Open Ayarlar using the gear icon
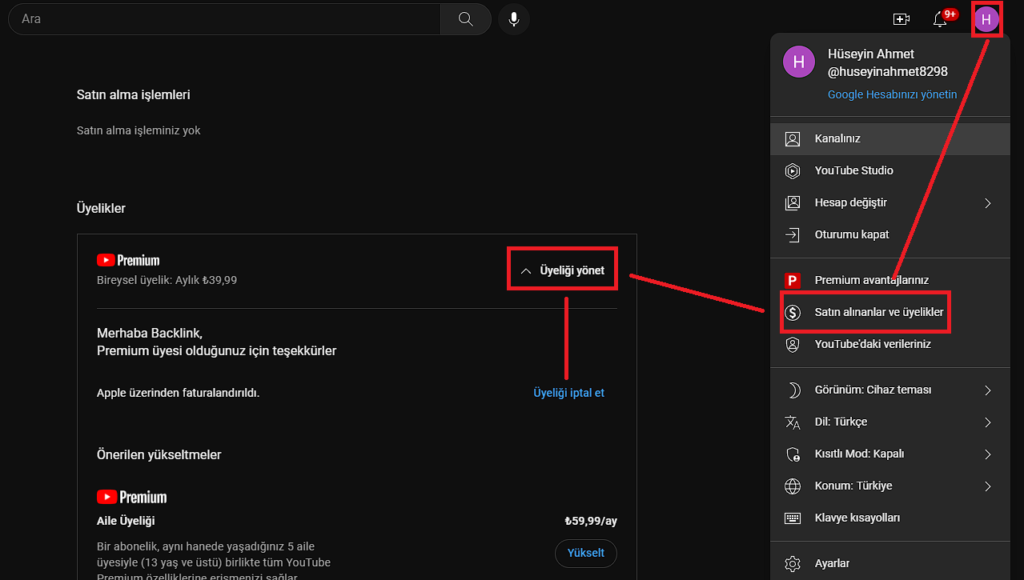 coord(791,563)
